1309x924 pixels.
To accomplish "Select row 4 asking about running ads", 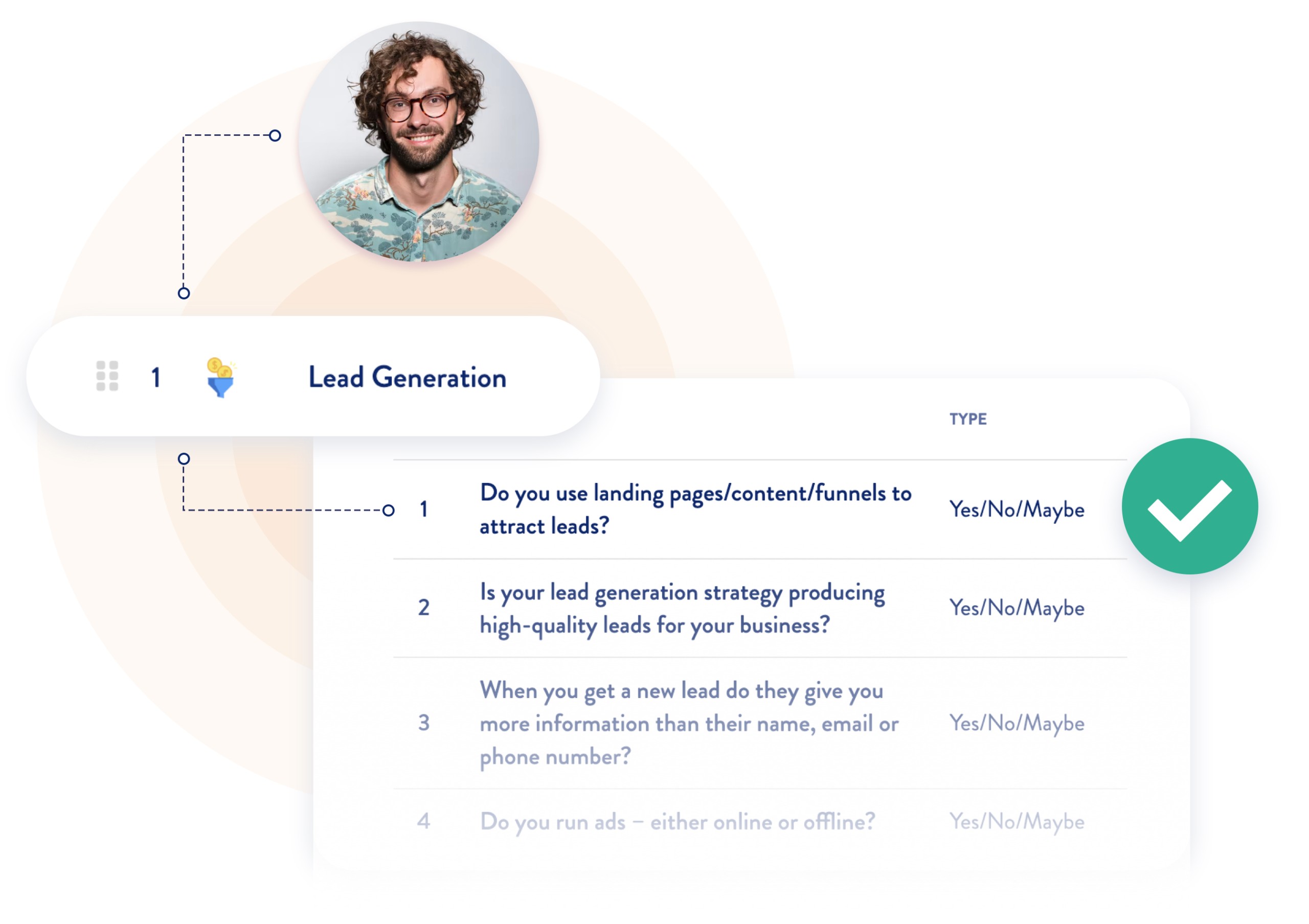I will point(679,821).
